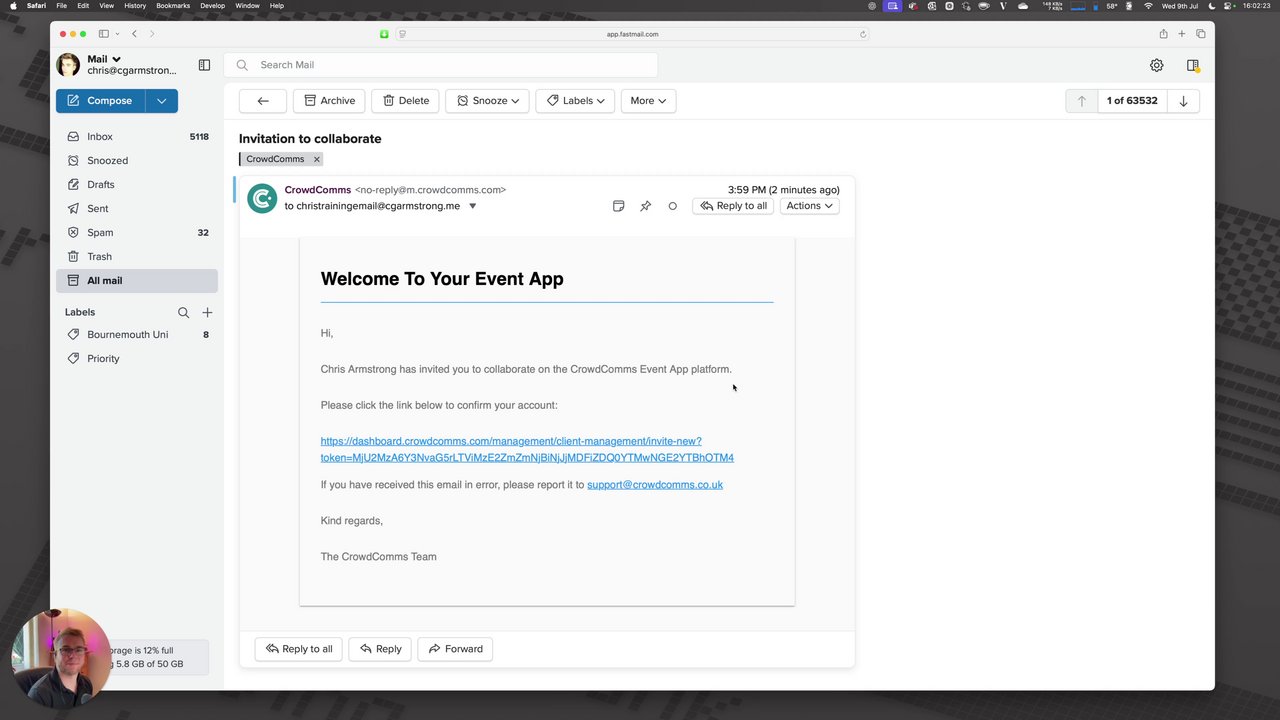Delete this email
Viewport: 1280px width, 720px height.
405,101
